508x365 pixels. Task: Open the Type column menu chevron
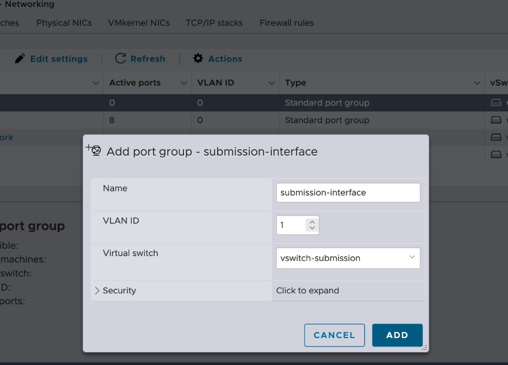tap(477, 83)
